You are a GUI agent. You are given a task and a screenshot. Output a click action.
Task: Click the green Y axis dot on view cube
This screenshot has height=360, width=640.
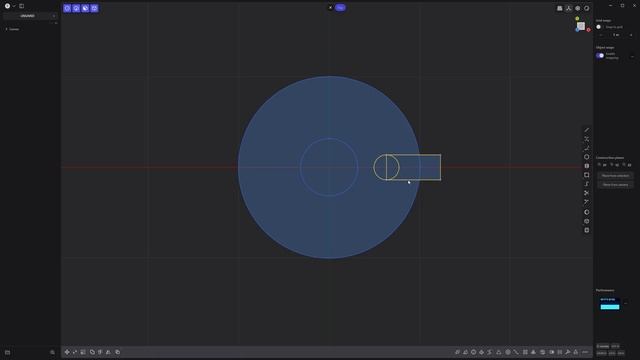(577, 18)
